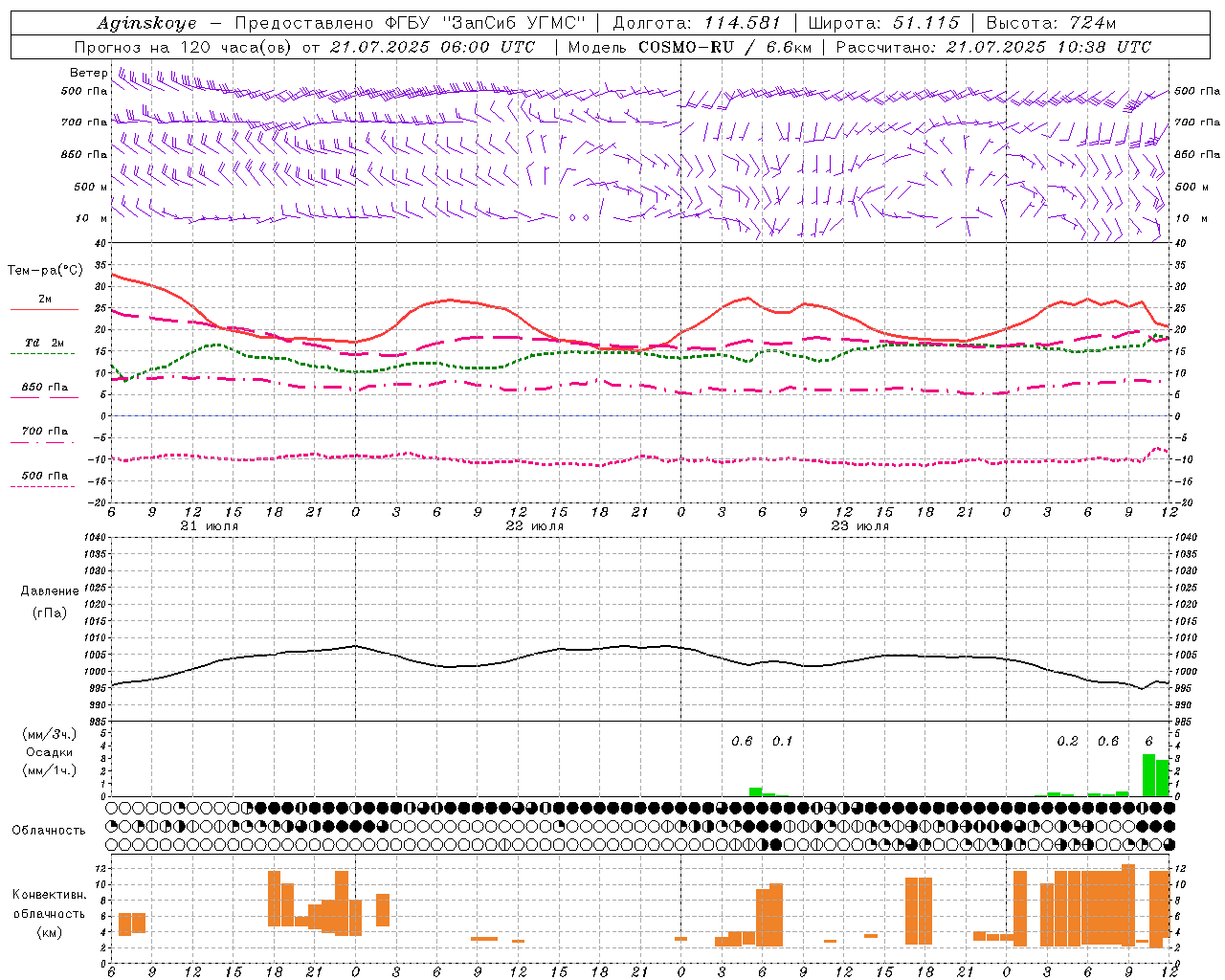Click "700 гПа" dash-dot entry in temperature legend
Image resolution: width=1225 pixels, height=980 pixels.
click(45, 432)
